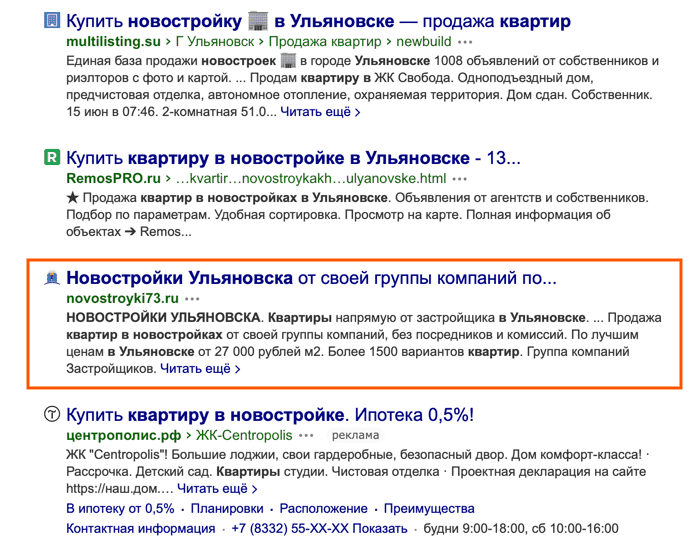Image resolution: width=692 pixels, height=548 pixels.
Task: Open 'Купить новостройку в Ульяновске' result title
Action: [318, 21]
